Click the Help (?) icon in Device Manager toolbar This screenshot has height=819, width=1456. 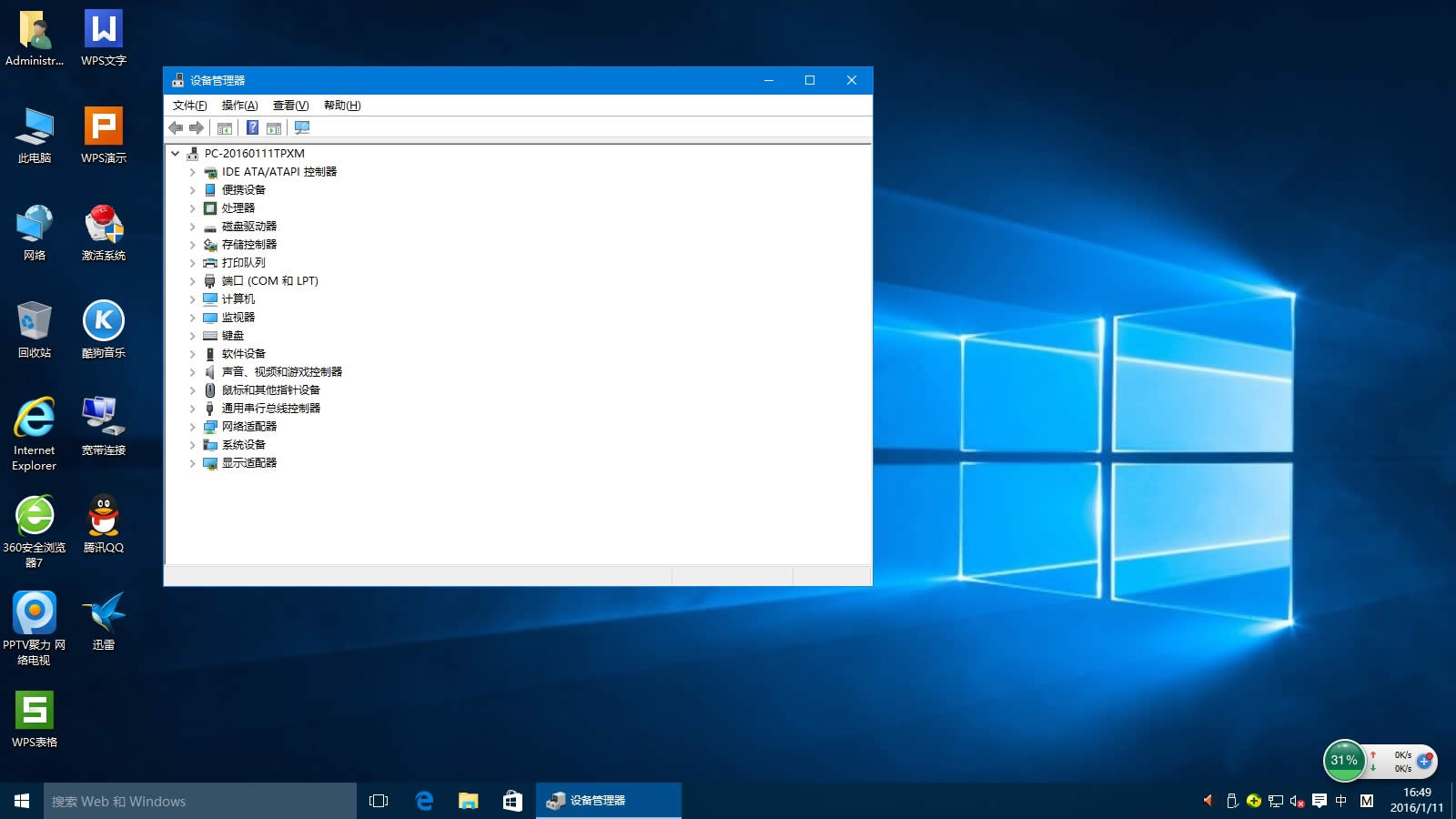[252, 127]
